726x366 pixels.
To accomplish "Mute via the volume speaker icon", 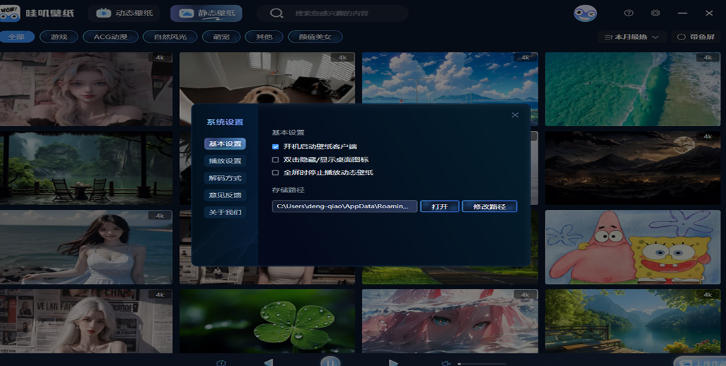I will click(446, 363).
